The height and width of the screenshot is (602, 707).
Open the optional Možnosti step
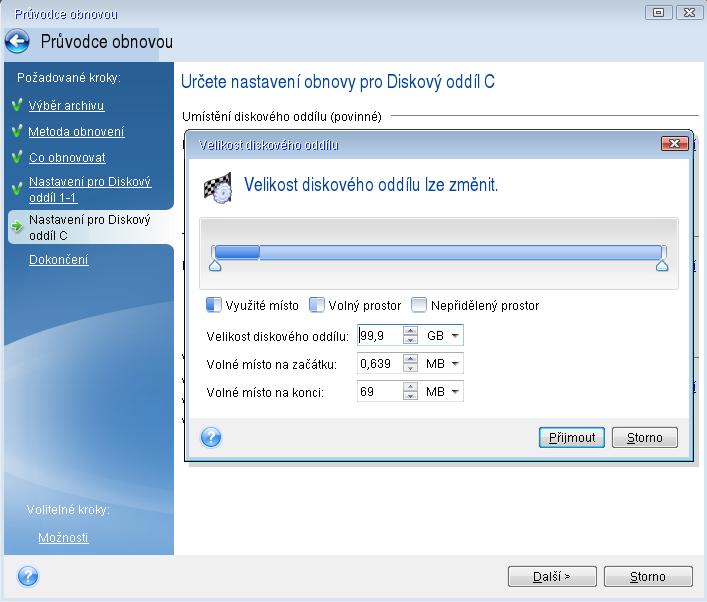click(x=63, y=538)
